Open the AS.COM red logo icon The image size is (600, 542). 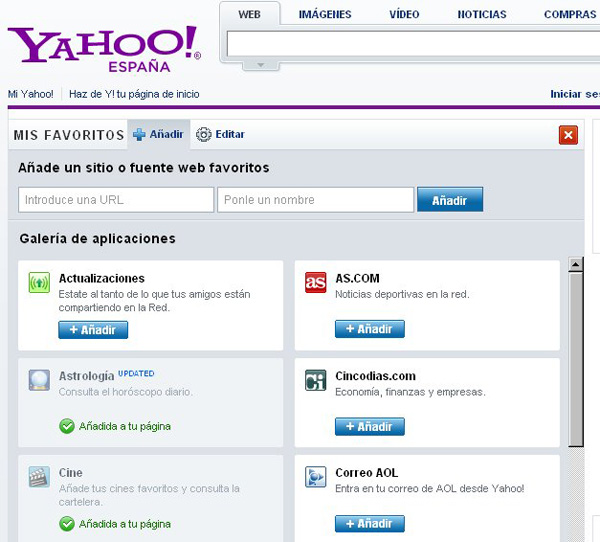pyautogui.click(x=316, y=282)
